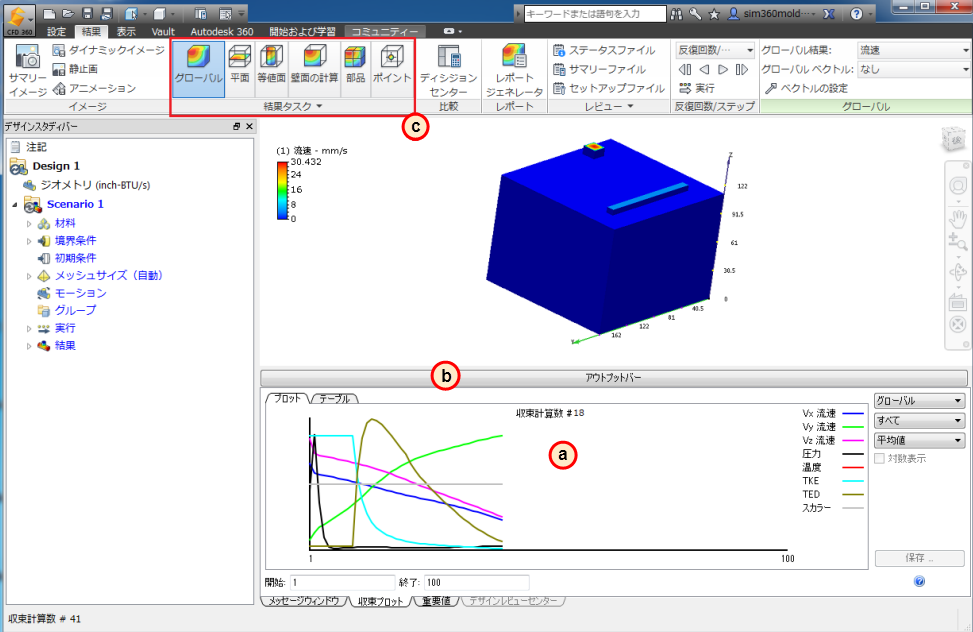This screenshot has width=973, height=632.
Task: Switch to the メッセージウィンドウ tab
Action: tap(305, 601)
